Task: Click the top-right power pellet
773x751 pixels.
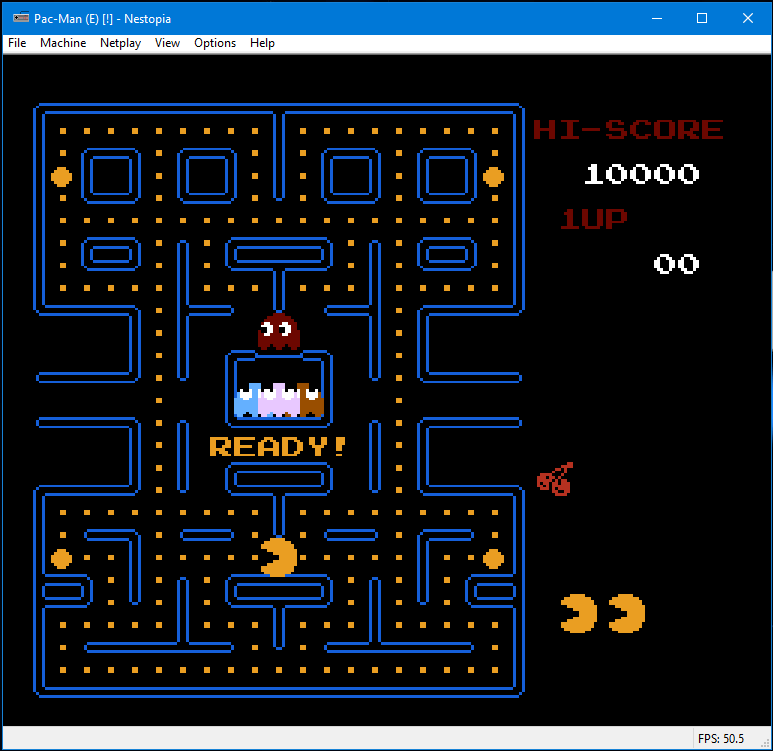Action: 493,177
